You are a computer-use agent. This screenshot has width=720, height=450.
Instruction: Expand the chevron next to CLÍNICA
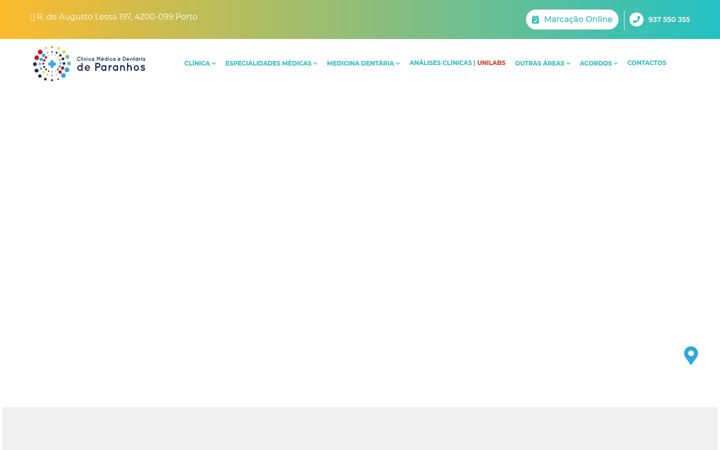click(x=214, y=63)
